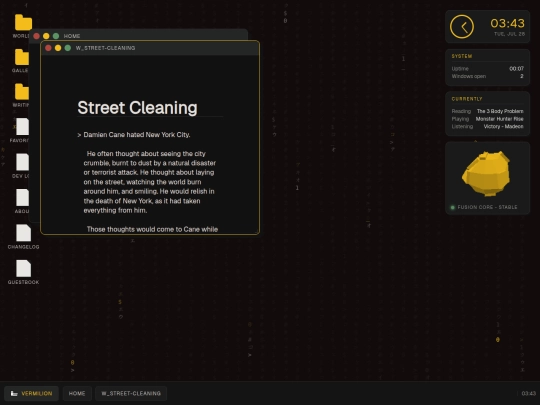Image resolution: width=540 pixels, height=405 pixels.
Task: Open the World folder on the desktop
Action: [x=23, y=23]
